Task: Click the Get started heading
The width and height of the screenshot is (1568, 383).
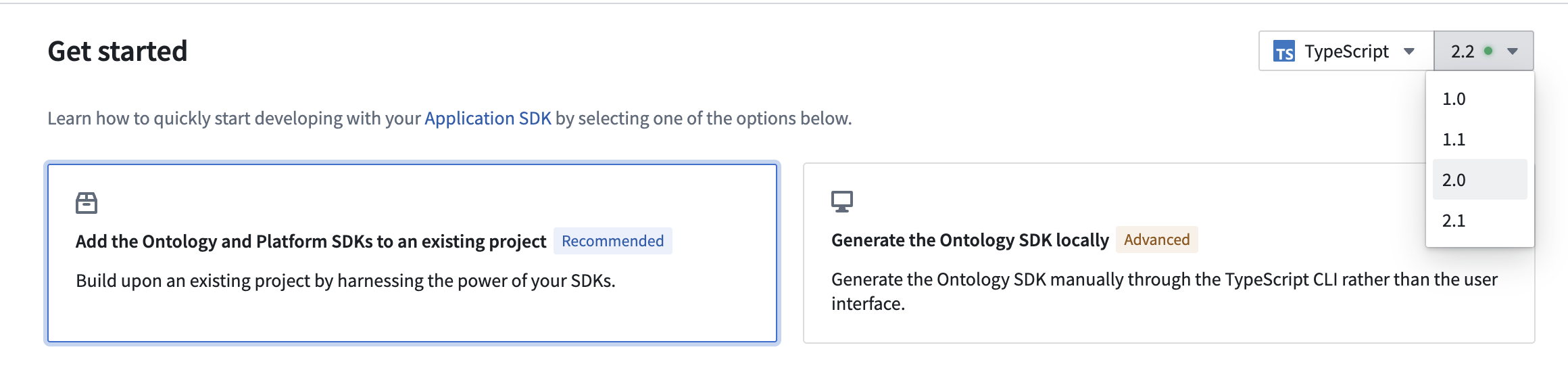Action: pyautogui.click(x=118, y=51)
